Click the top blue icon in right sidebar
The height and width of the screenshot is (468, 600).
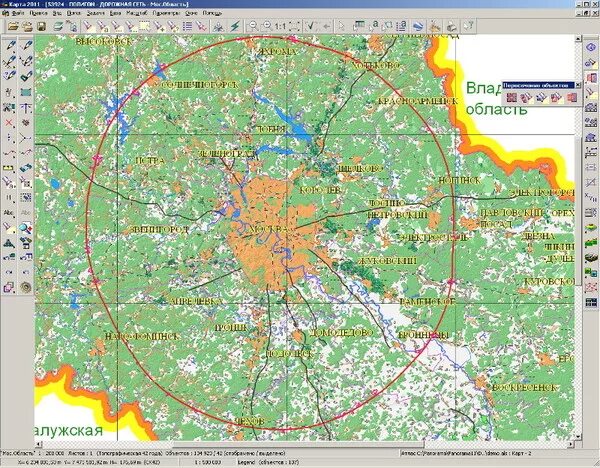coord(592,47)
